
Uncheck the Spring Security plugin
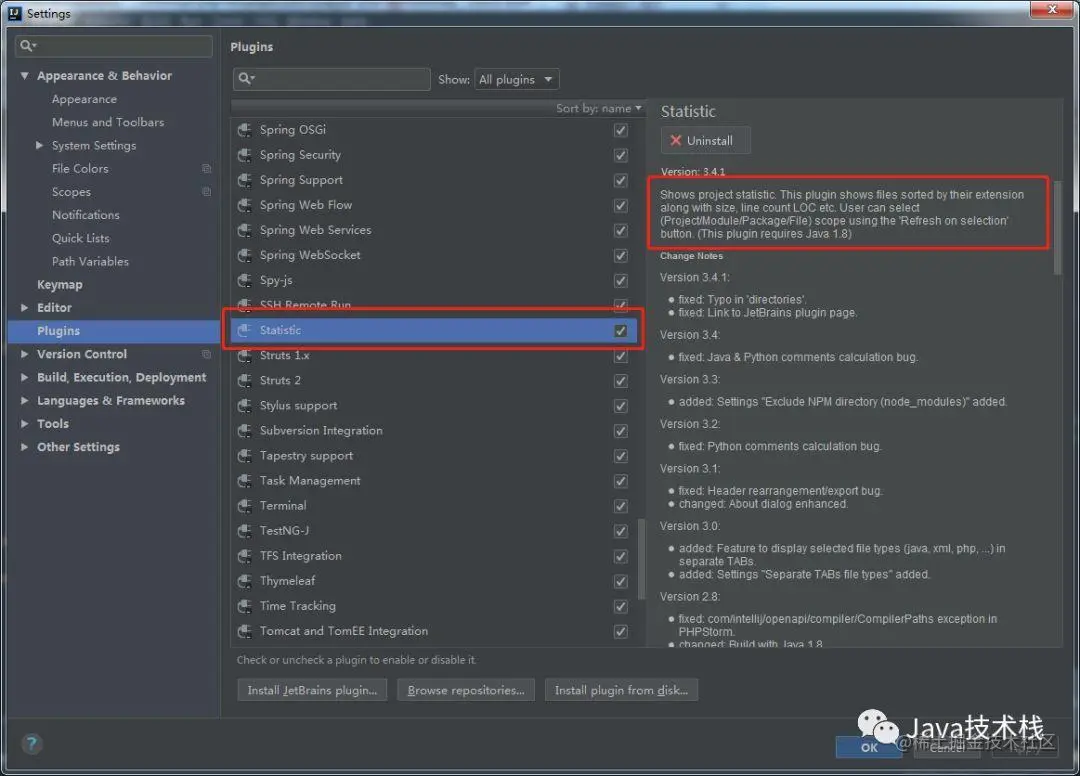click(621, 155)
